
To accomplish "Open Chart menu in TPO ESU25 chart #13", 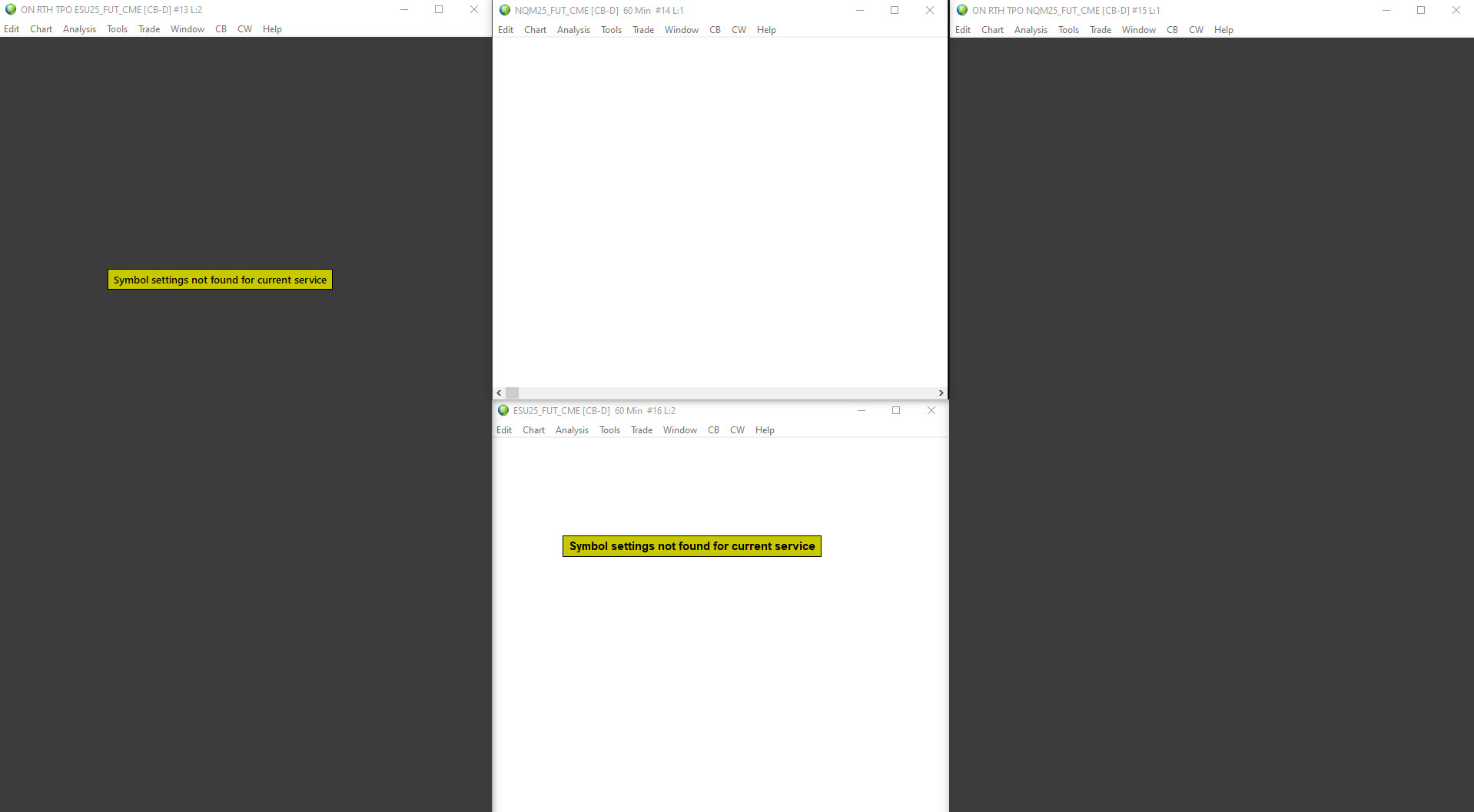I will 41,29.
